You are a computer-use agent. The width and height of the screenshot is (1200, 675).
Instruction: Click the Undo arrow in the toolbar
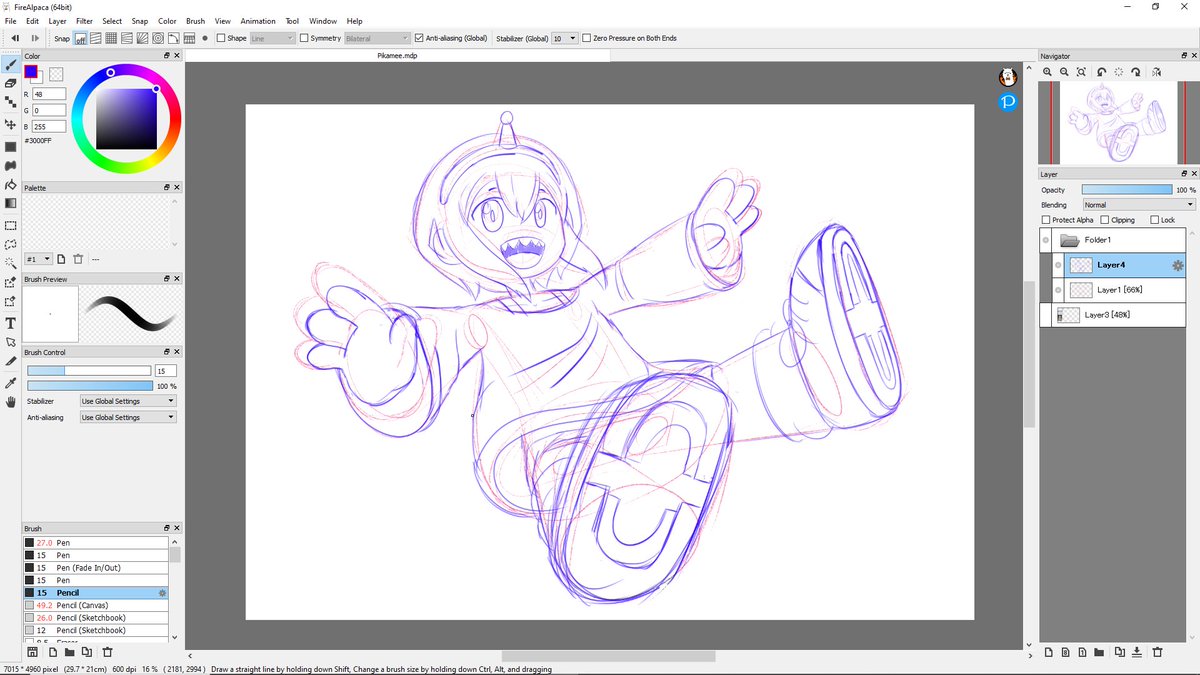(x=15, y=38)
